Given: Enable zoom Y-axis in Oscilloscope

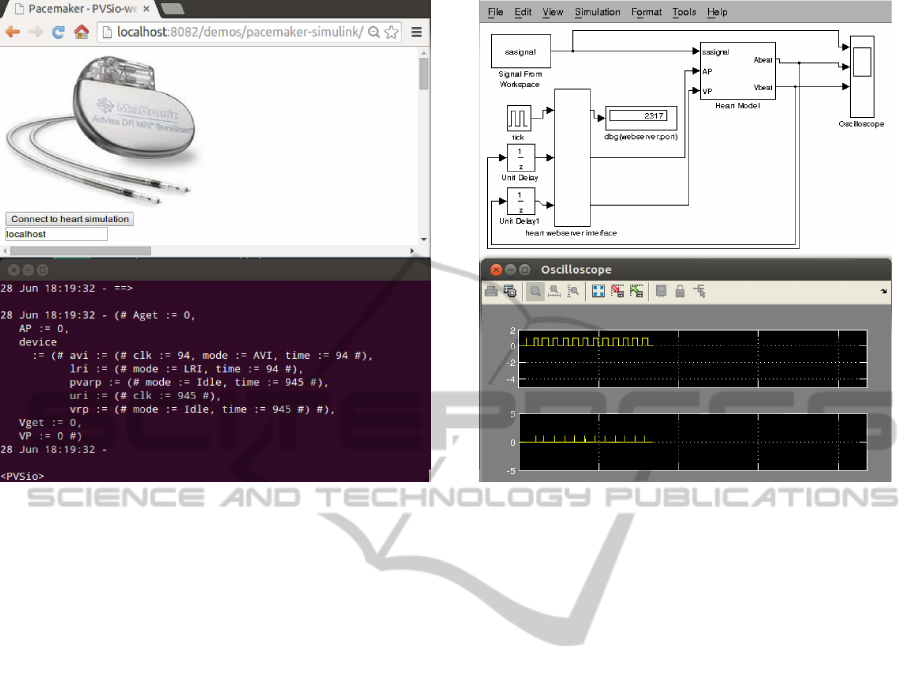Looking at the screenshot, I should 573,291.
